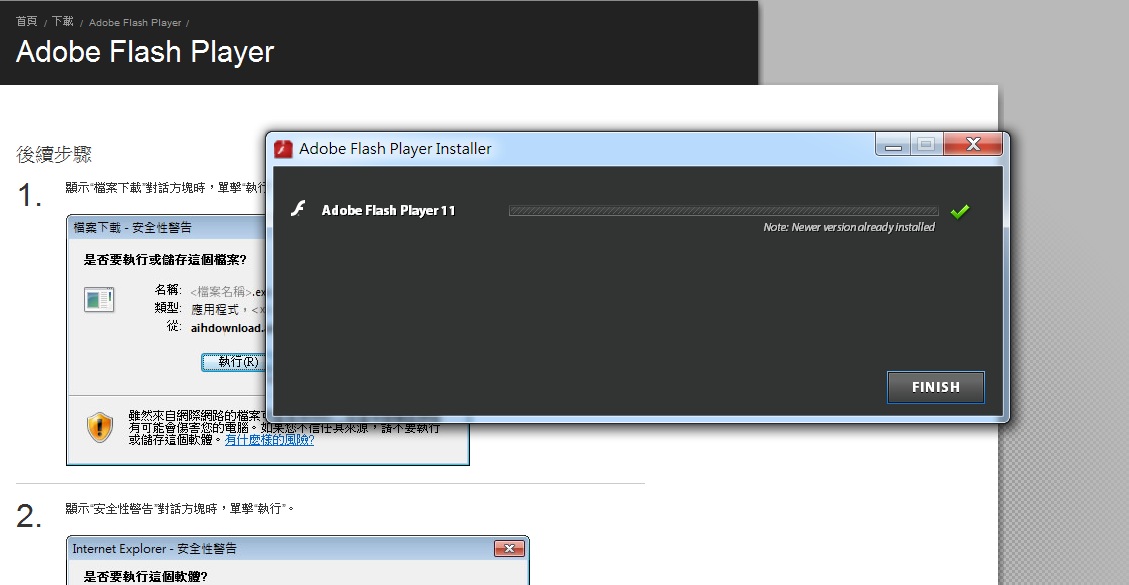Click the Adobe Flash Player page title

[x=145, y=52]
